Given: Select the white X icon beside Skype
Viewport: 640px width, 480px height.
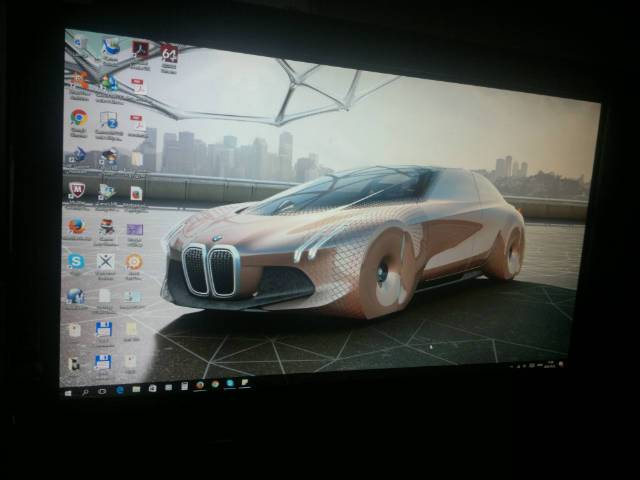Looking at the screenshot, I should coord(105,262).
